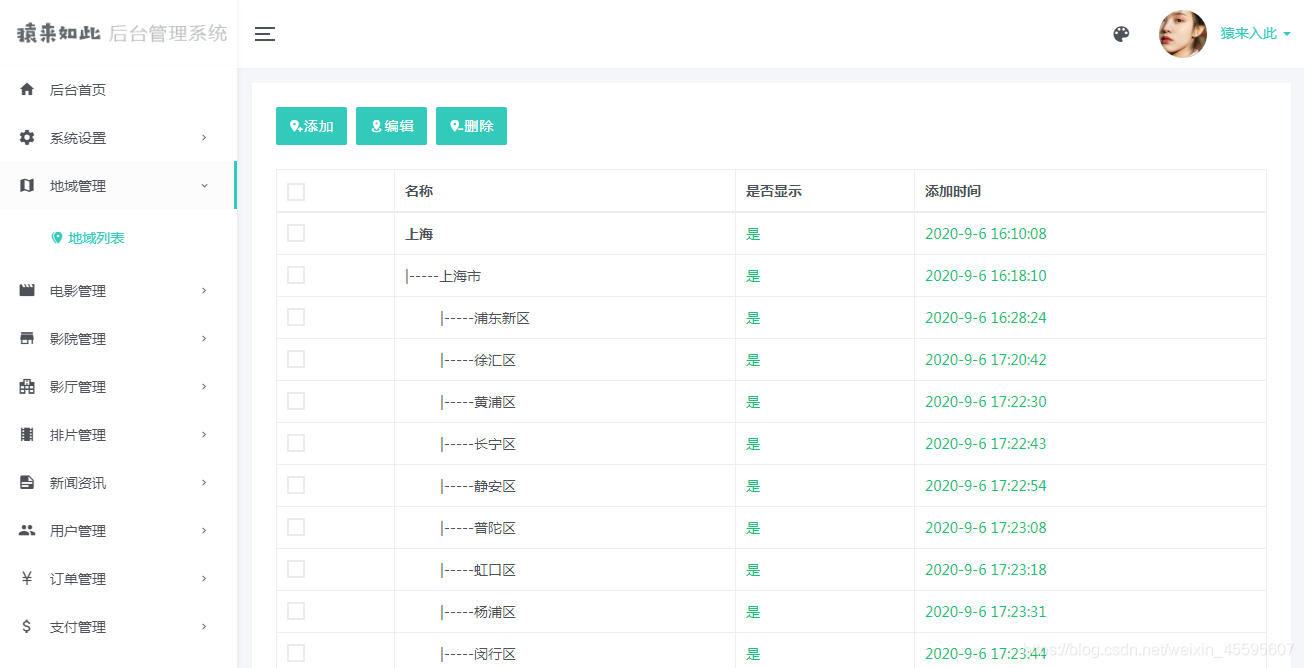Toggle the hamburger sidebar menu icon

(265, 34)
